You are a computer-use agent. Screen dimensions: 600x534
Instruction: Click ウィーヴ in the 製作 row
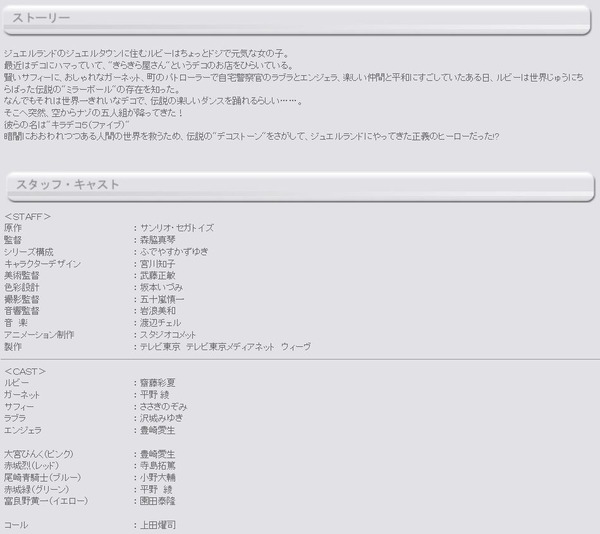(x=296, y=347)
